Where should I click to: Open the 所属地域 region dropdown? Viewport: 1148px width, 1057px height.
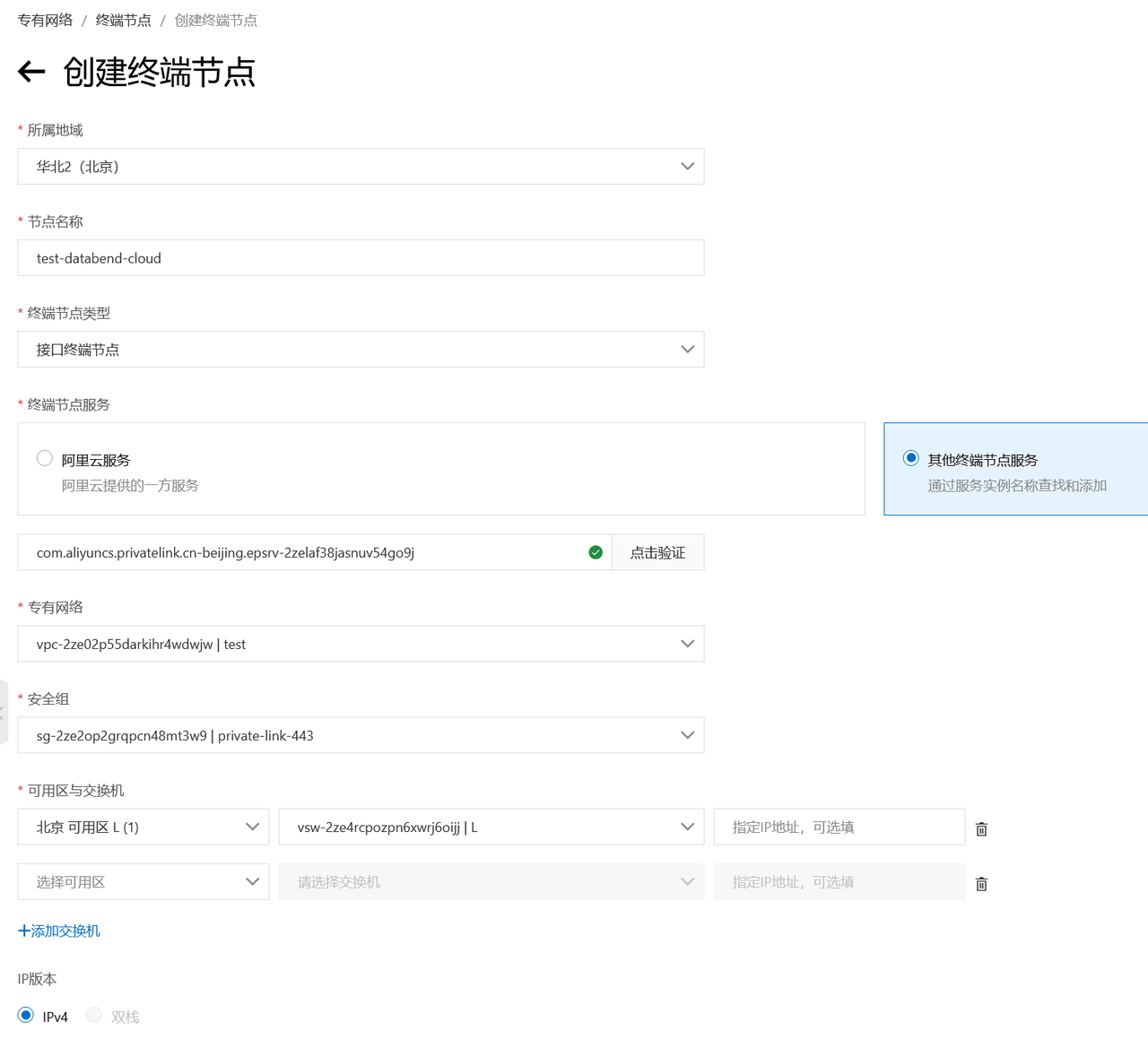pos(687,166)
